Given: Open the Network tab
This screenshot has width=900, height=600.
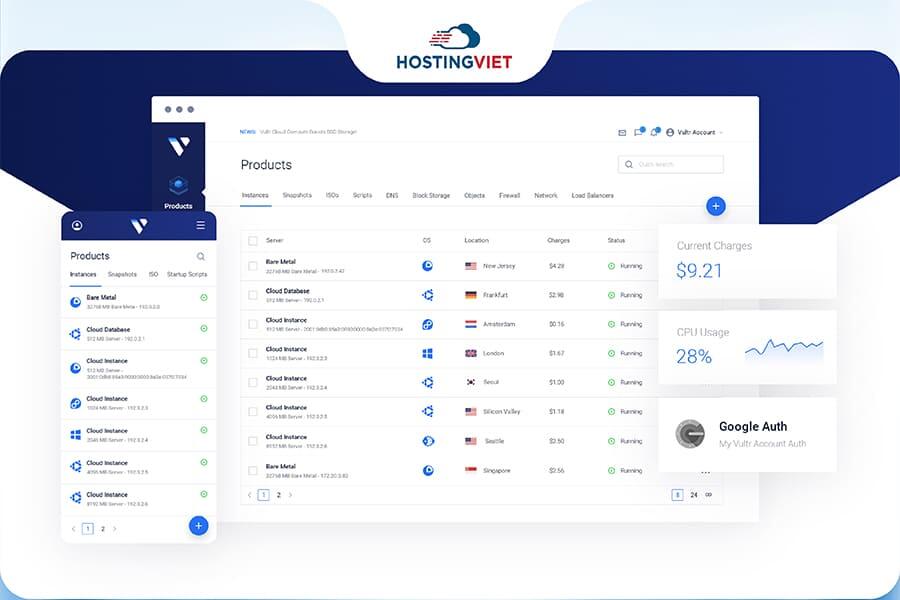Looking at the screenshot, I should pyautogui.click(x=546, y=195).
